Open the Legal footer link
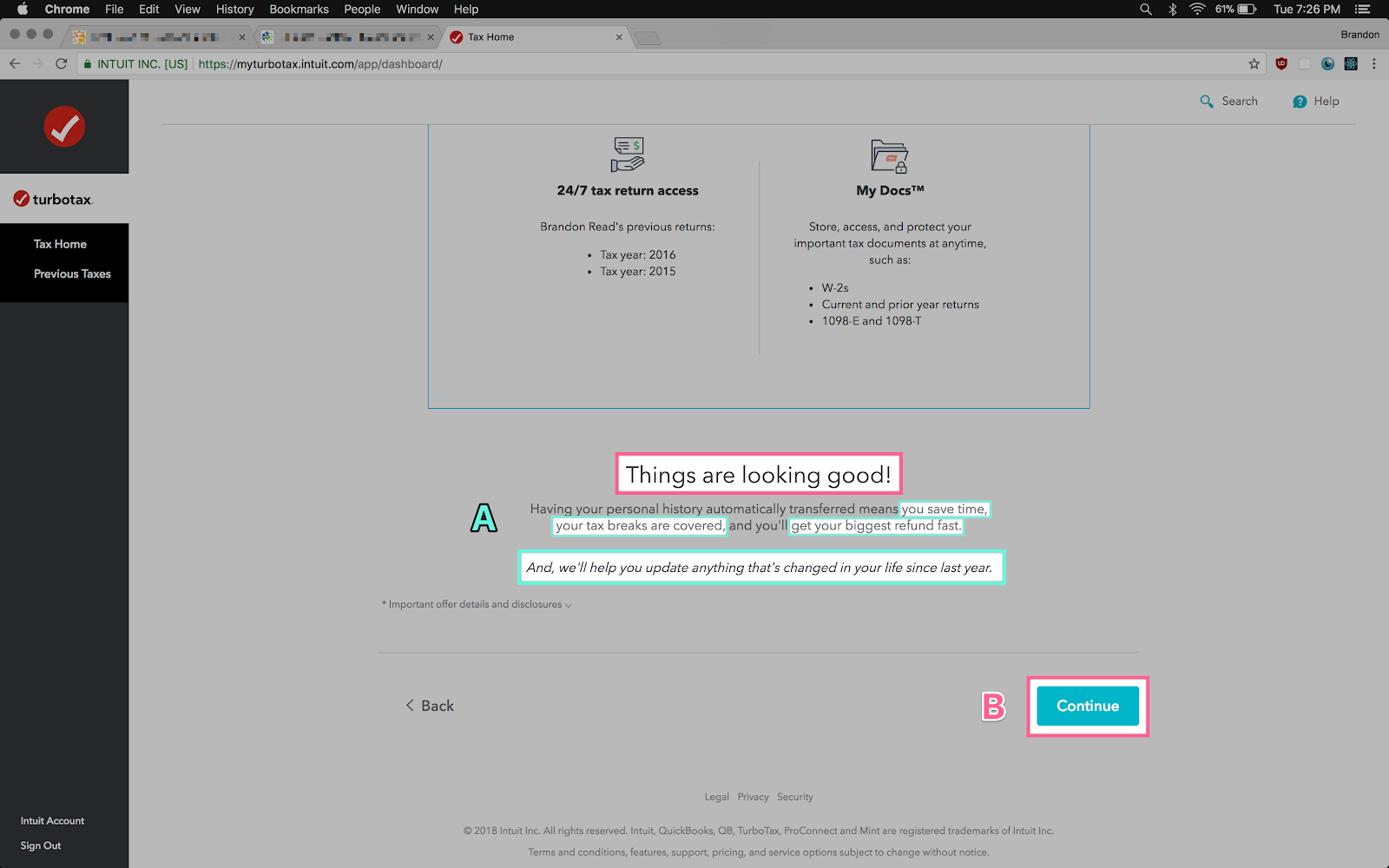This screenshot has width=1389, height=868. point(717,797)
